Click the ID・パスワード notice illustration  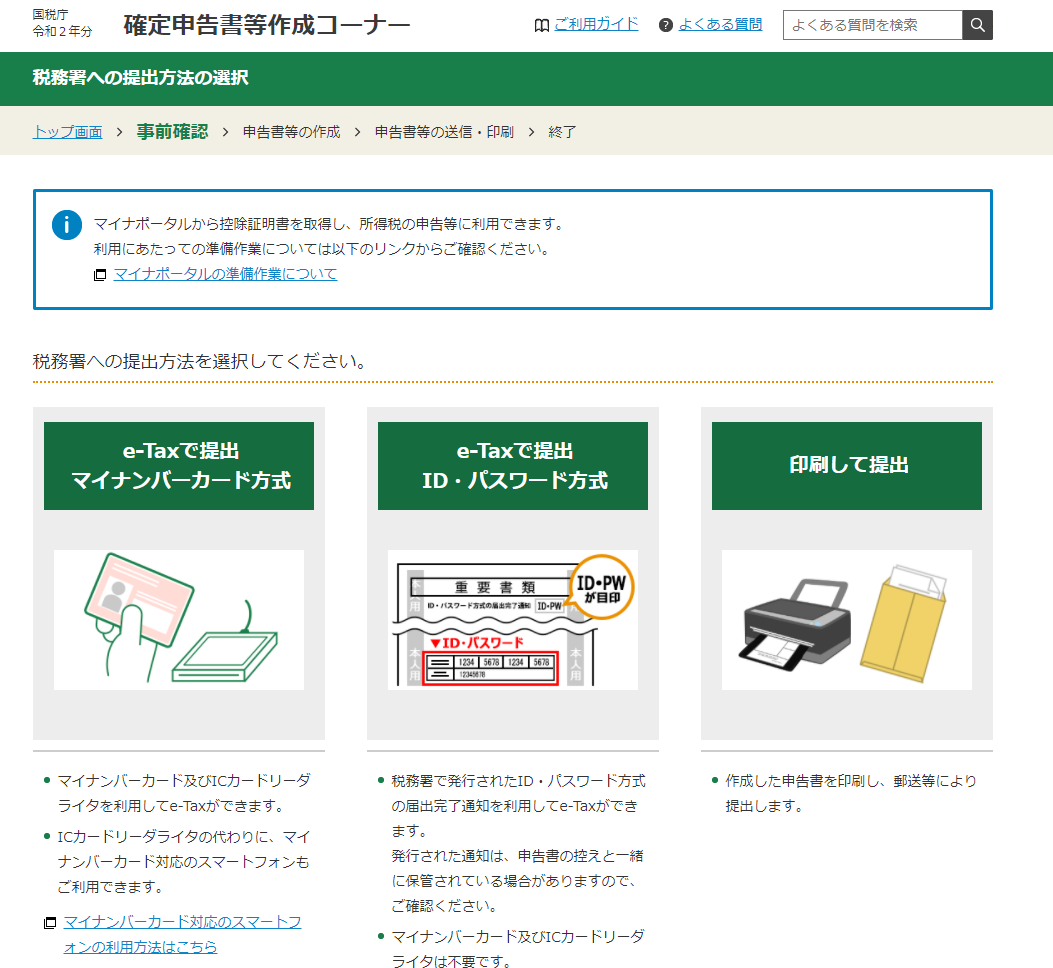[512, 619]
